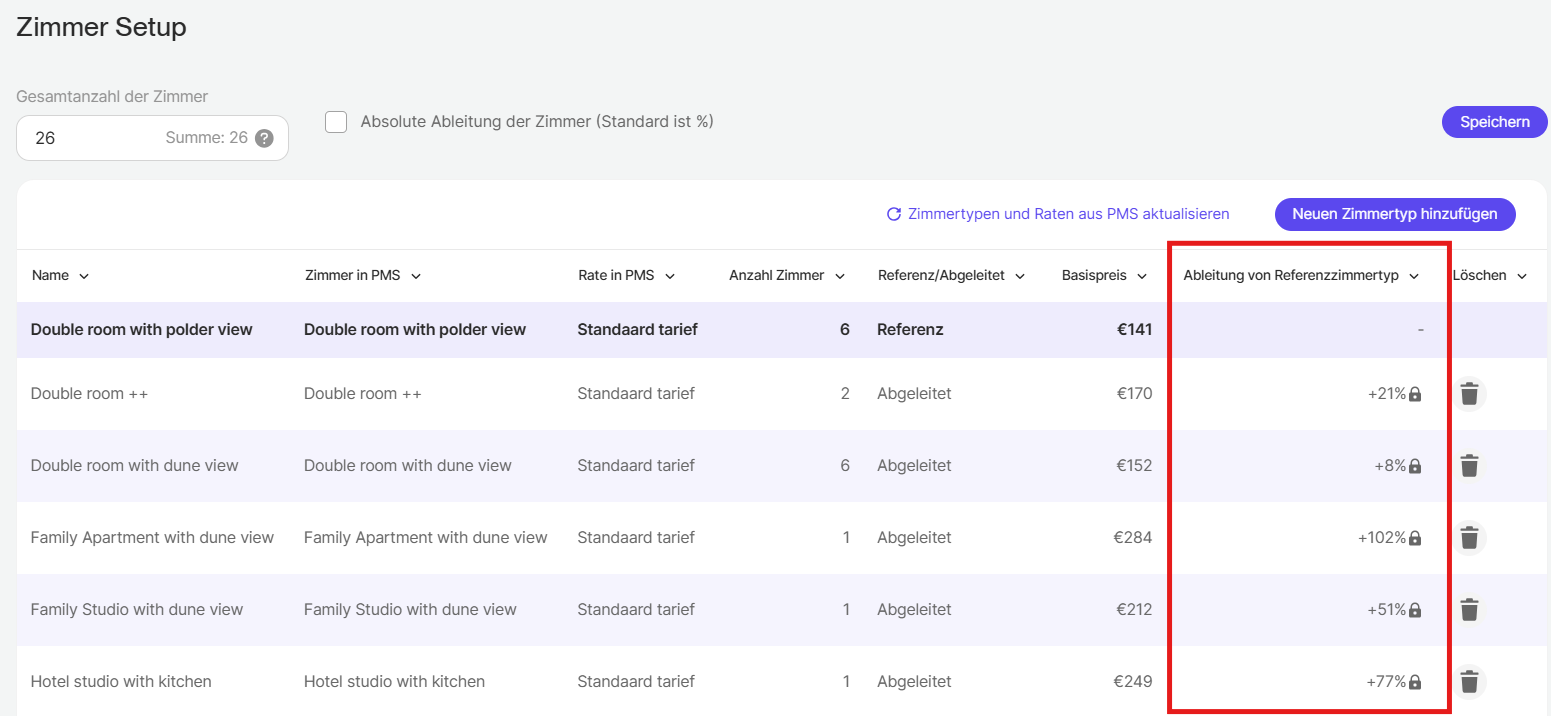Refresh Zimmertypen und Raten aus PMS

1058,214
